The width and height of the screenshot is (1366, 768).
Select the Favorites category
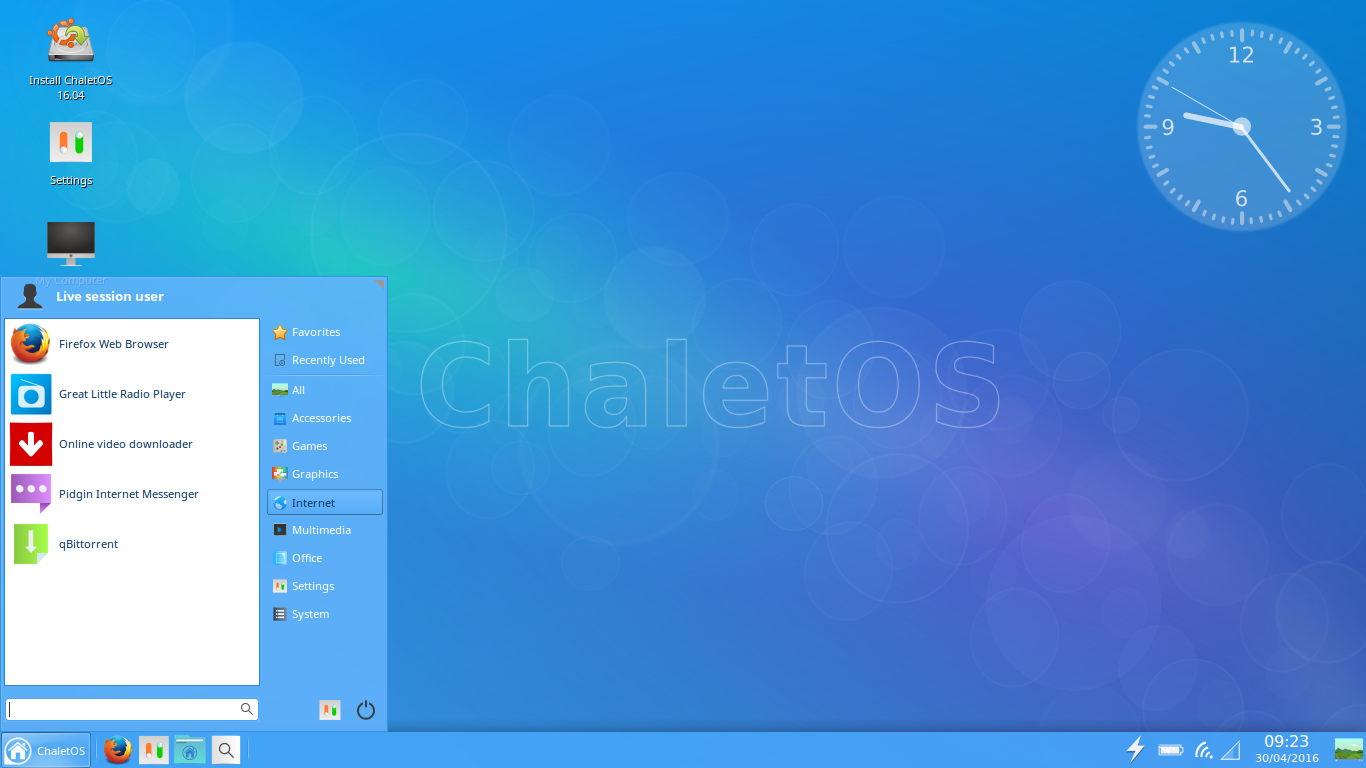pyautogui.click(x=325, y=332)
